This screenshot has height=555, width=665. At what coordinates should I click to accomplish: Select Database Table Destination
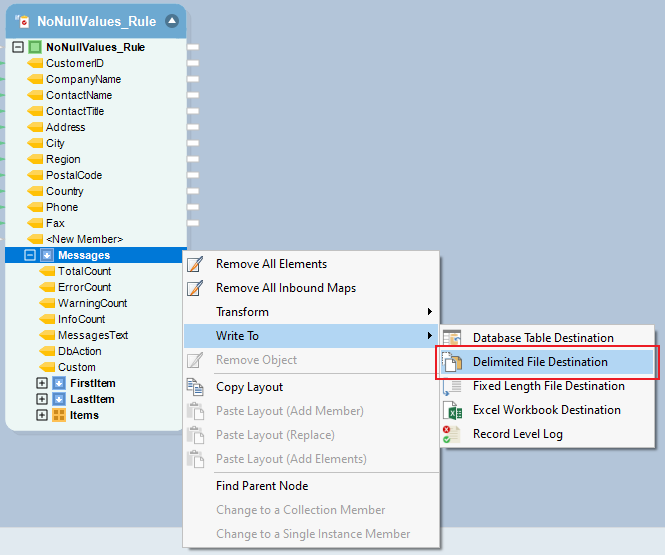(x=548, y=337)
